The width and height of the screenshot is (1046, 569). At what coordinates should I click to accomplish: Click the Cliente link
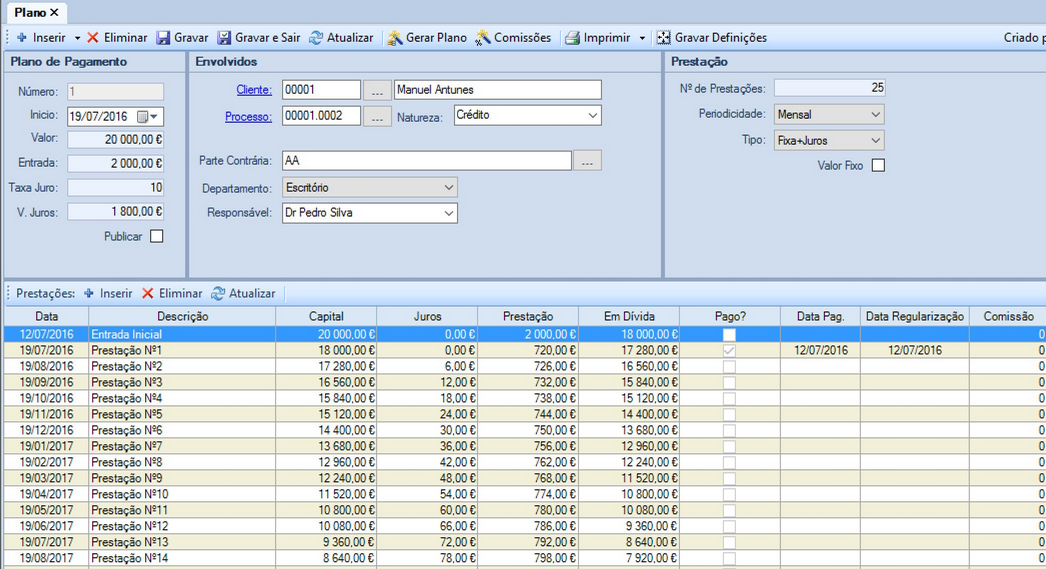click(x=253, y=89)
